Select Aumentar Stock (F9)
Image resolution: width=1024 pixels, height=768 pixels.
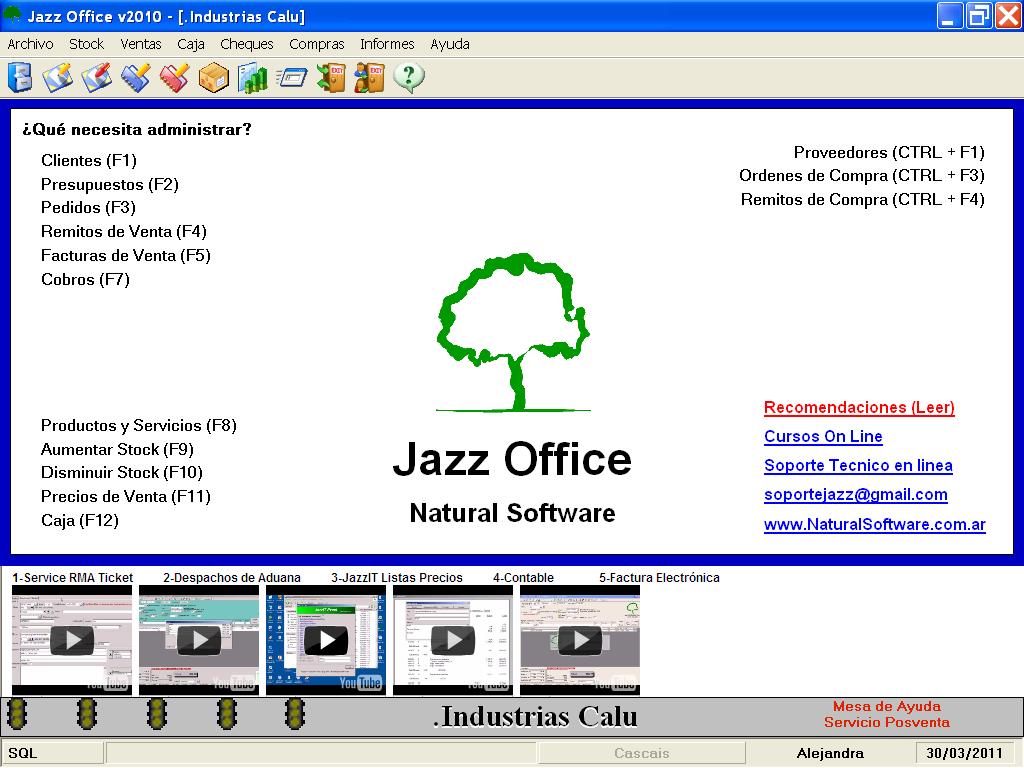pos(117,449)
